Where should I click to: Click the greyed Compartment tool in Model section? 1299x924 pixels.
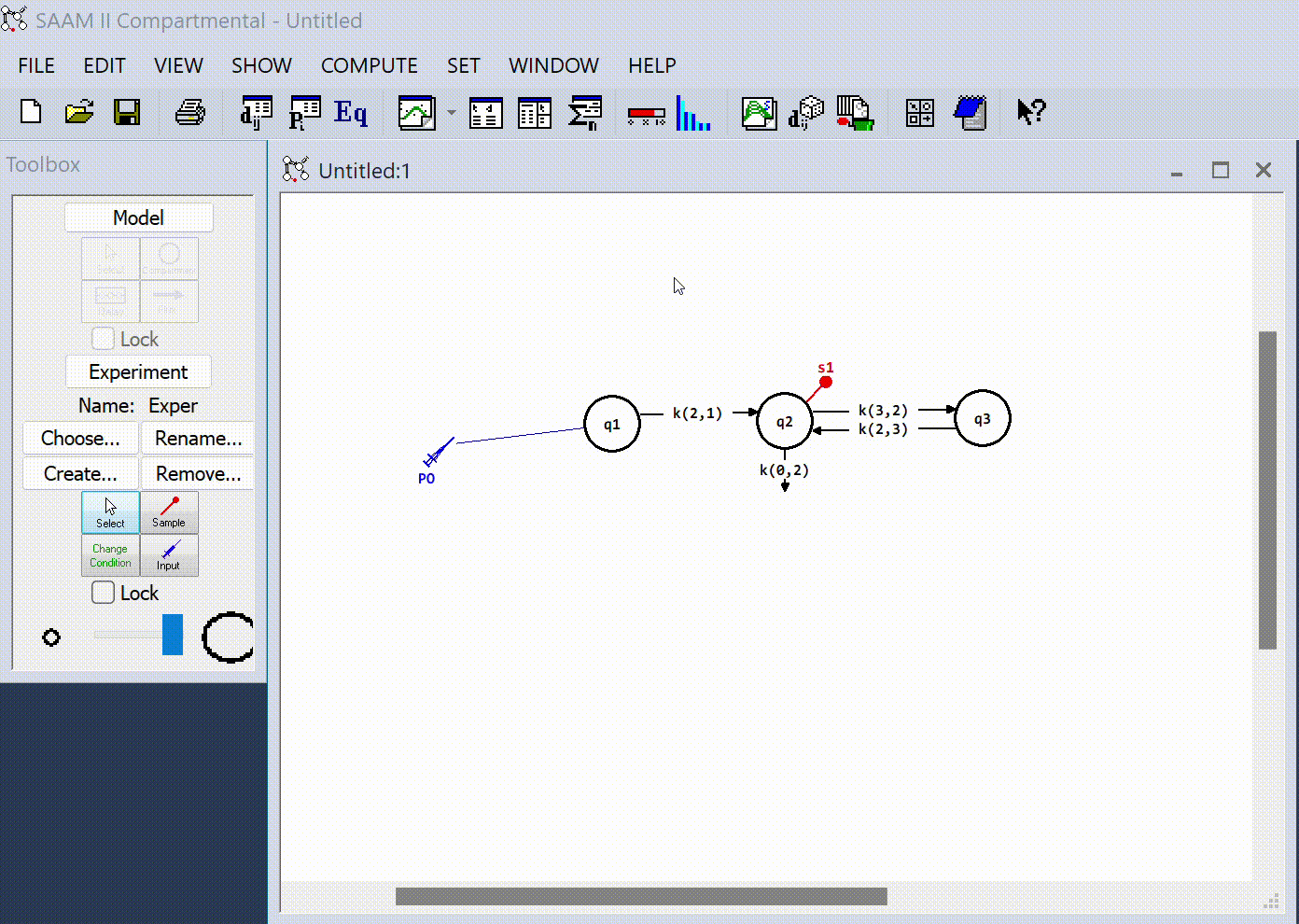pyautogui.click(x=169, y=258)
